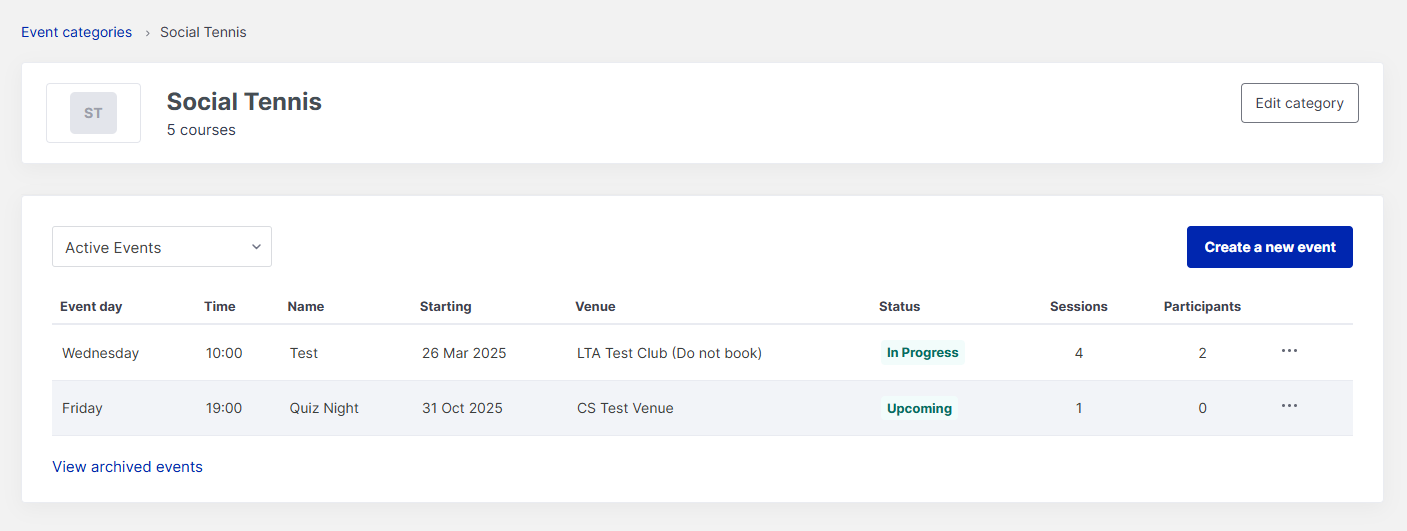The image size is (1407, 531).
Task: Click Create a new event button
Action: point(1269,247)
